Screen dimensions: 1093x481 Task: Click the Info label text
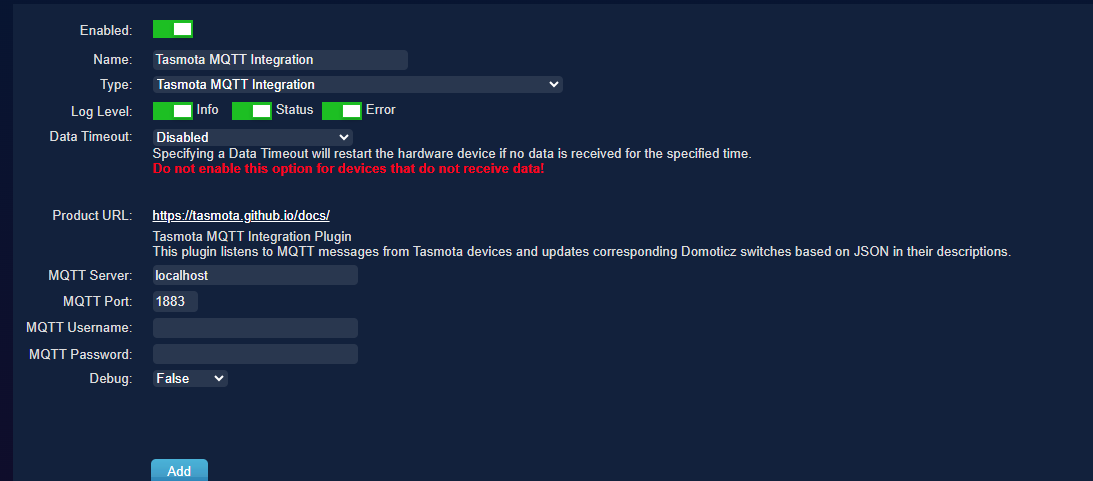208,110
